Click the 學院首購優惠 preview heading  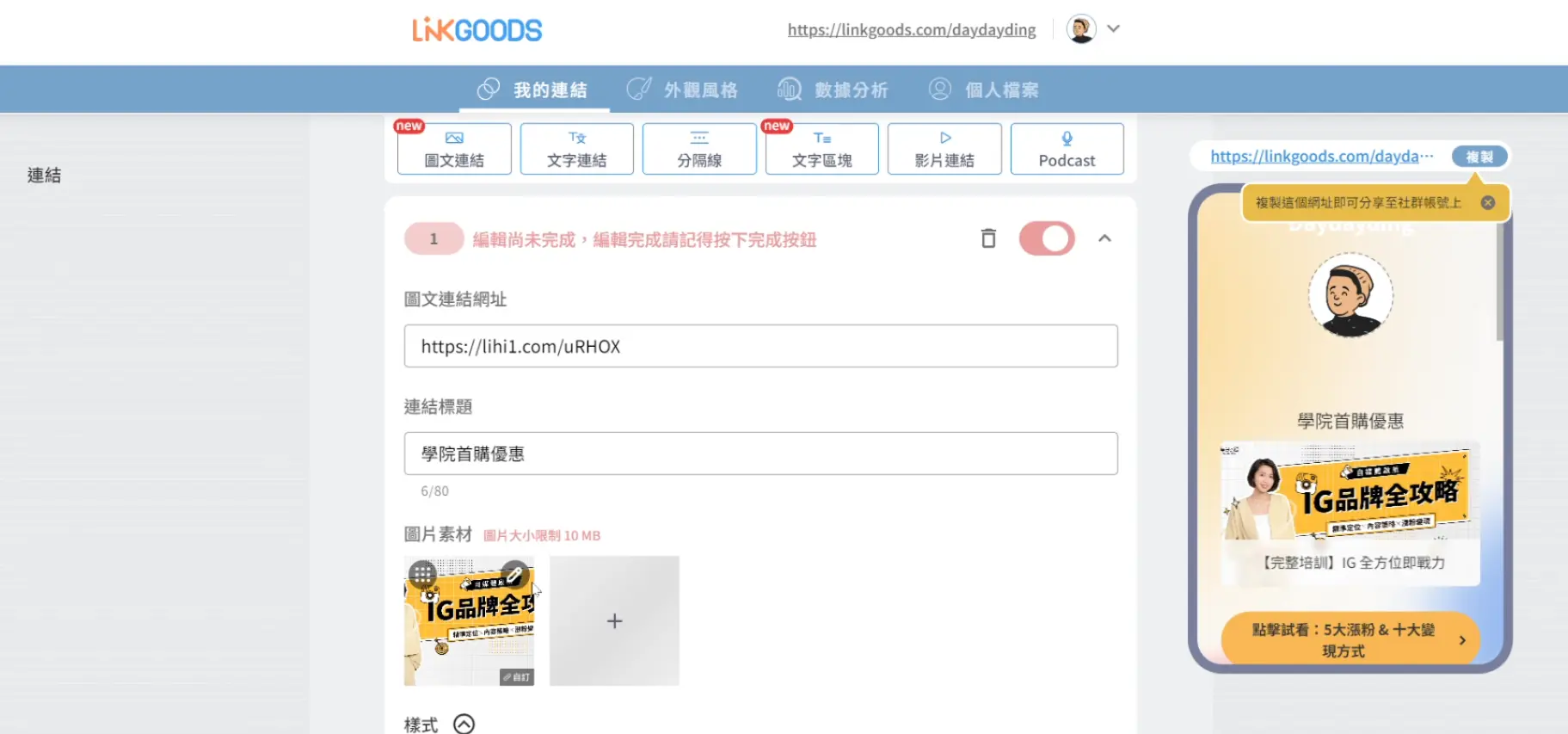(1350, 422)
